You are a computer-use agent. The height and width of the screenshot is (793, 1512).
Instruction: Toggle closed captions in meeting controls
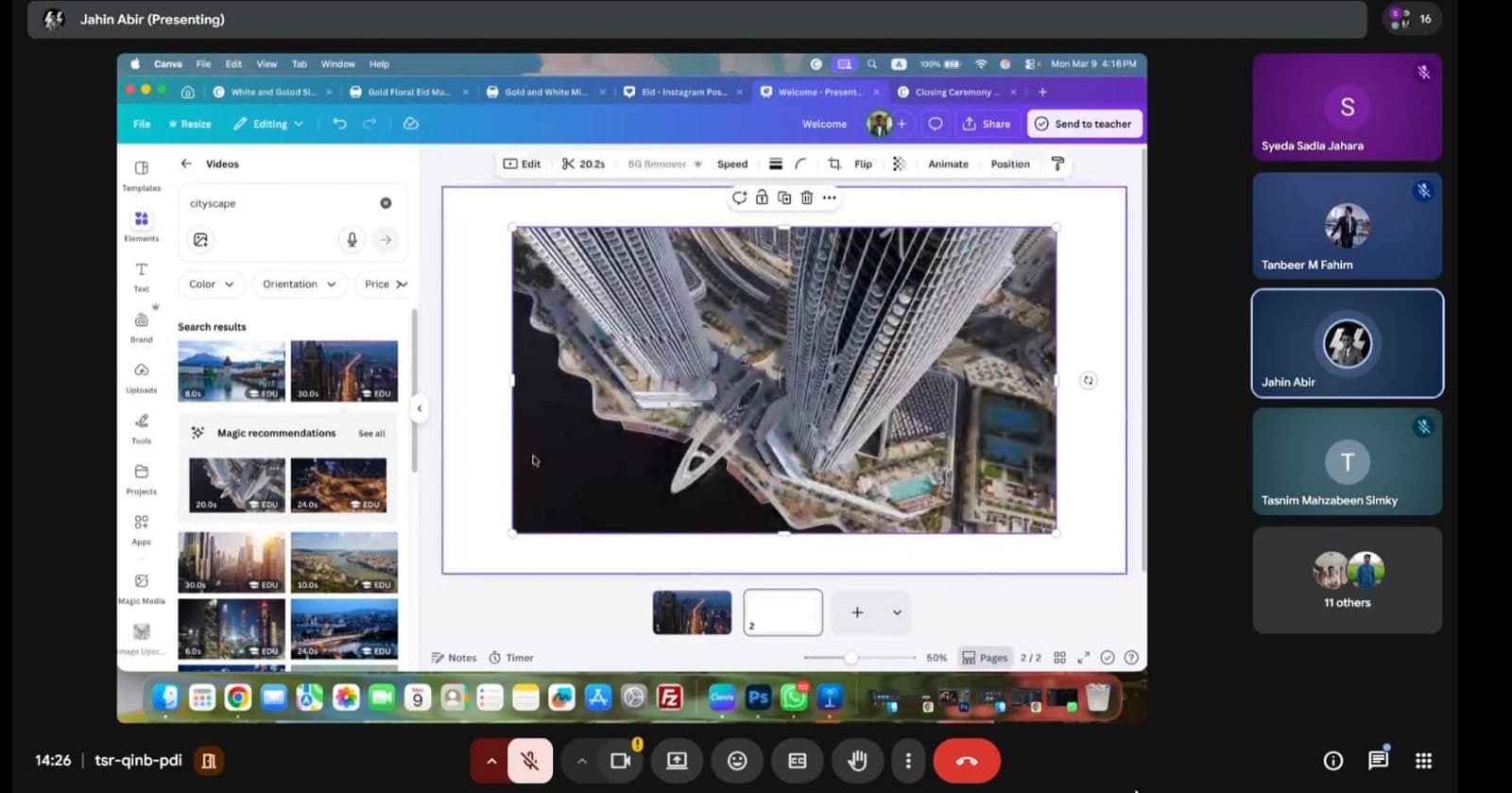(798, 761)
